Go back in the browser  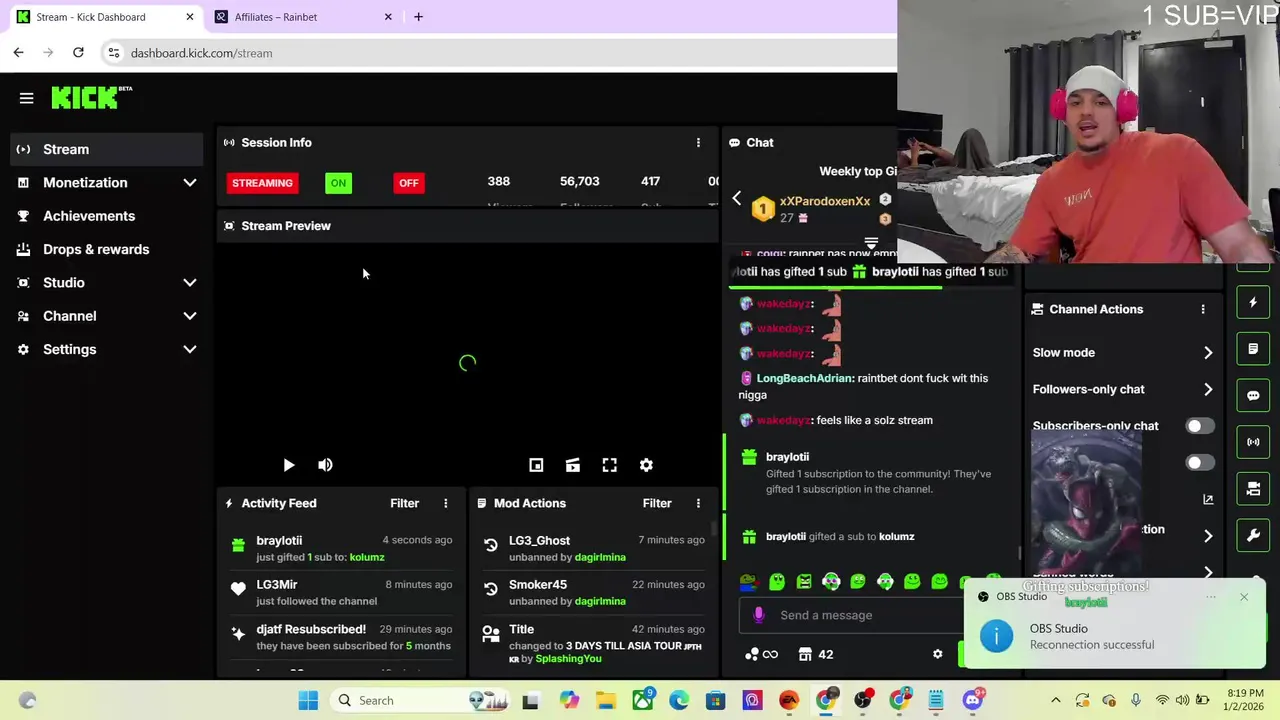(18, 52)
